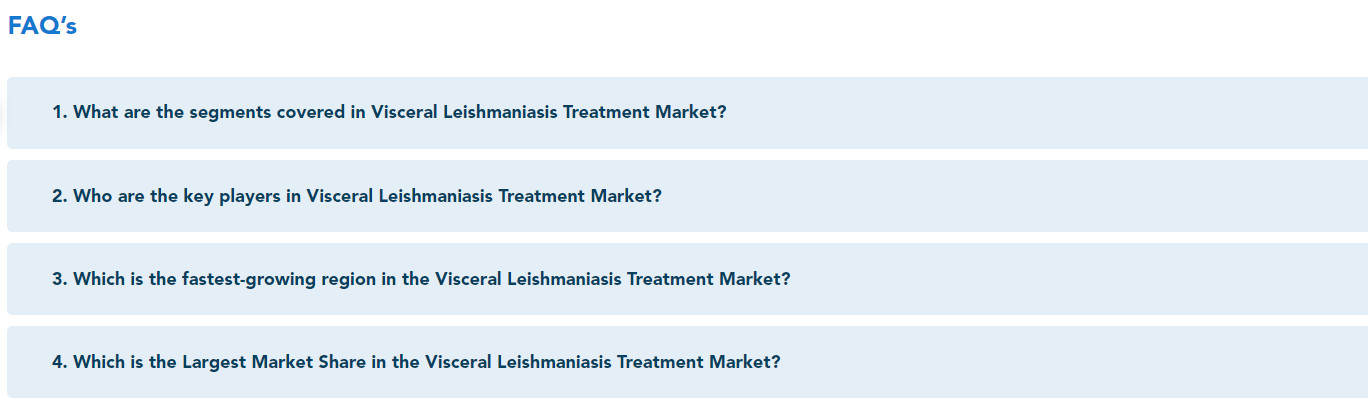Toggle the first FAQ accordion panel

(x=687, y=113)
